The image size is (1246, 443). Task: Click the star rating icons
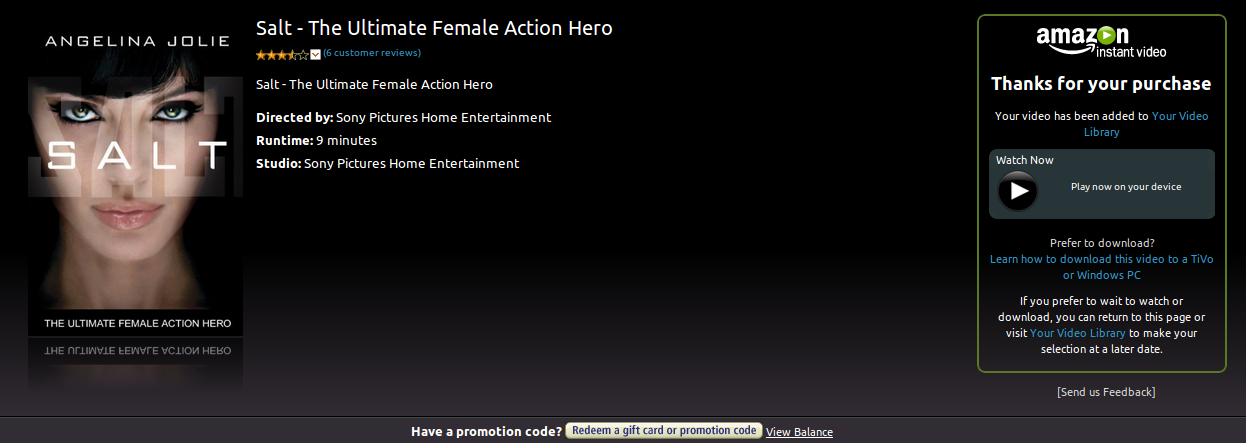283,54
